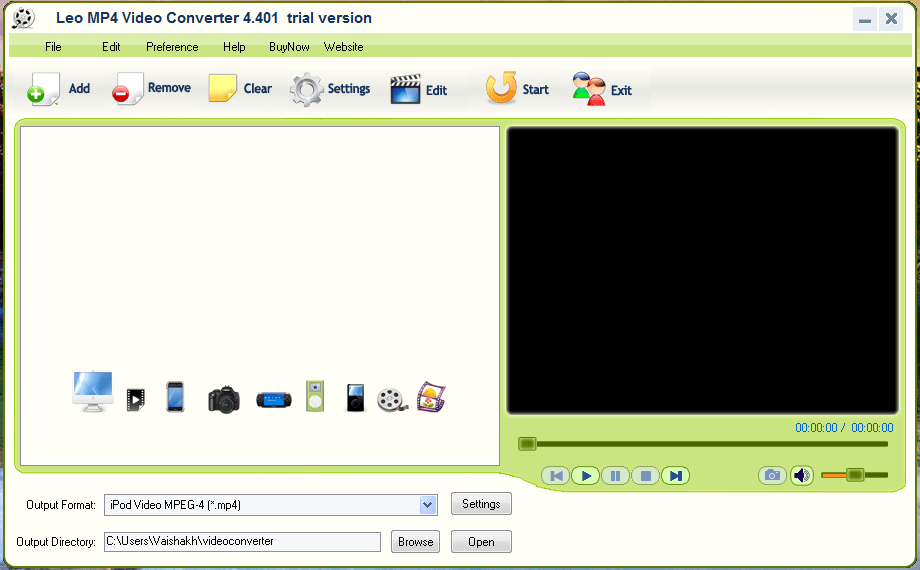920x570 pixels.
Task: Mute audio with the speaker icon
Action: pyautogui.click(x=802, y=475)
